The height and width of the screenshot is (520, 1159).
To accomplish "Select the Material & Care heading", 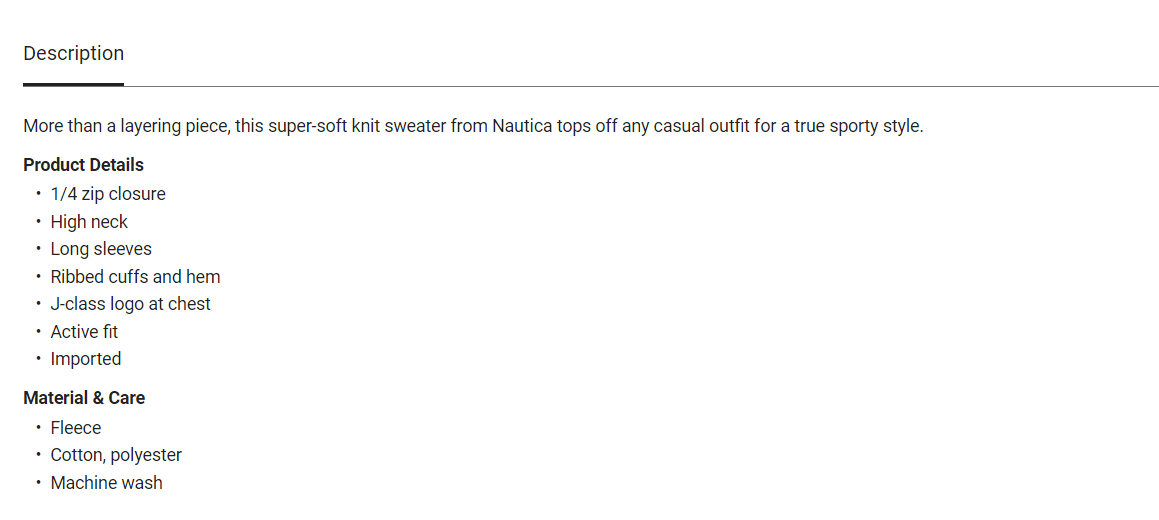I will click(x=84, y=398).
